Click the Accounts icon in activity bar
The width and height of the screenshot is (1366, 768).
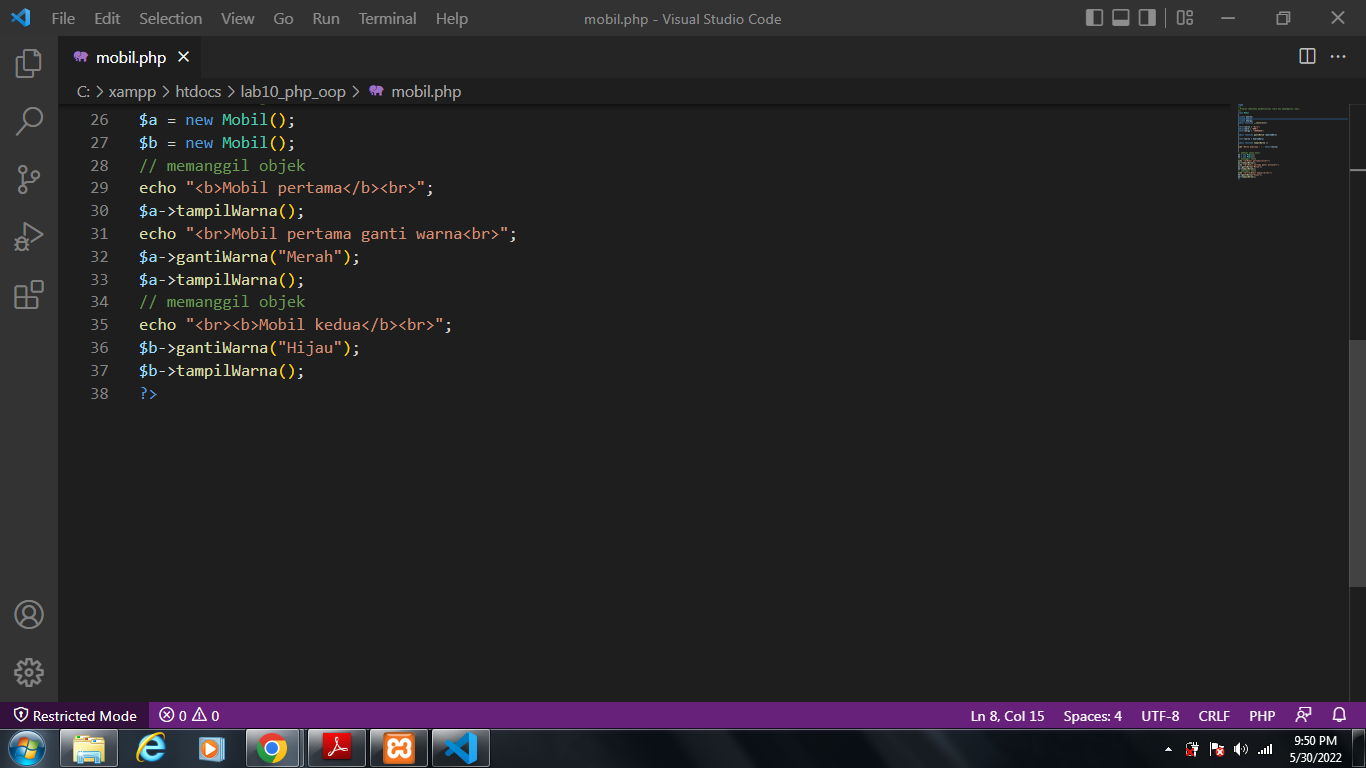coord(27,614)
